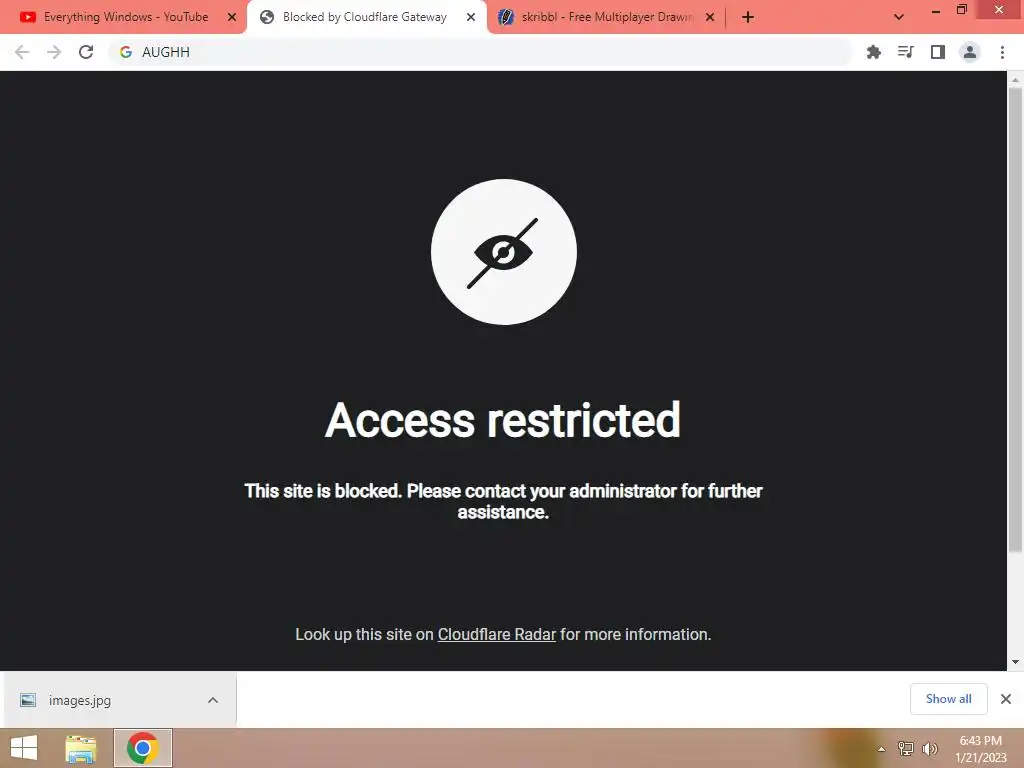Expand options for images.jpg download

point(213,700)
